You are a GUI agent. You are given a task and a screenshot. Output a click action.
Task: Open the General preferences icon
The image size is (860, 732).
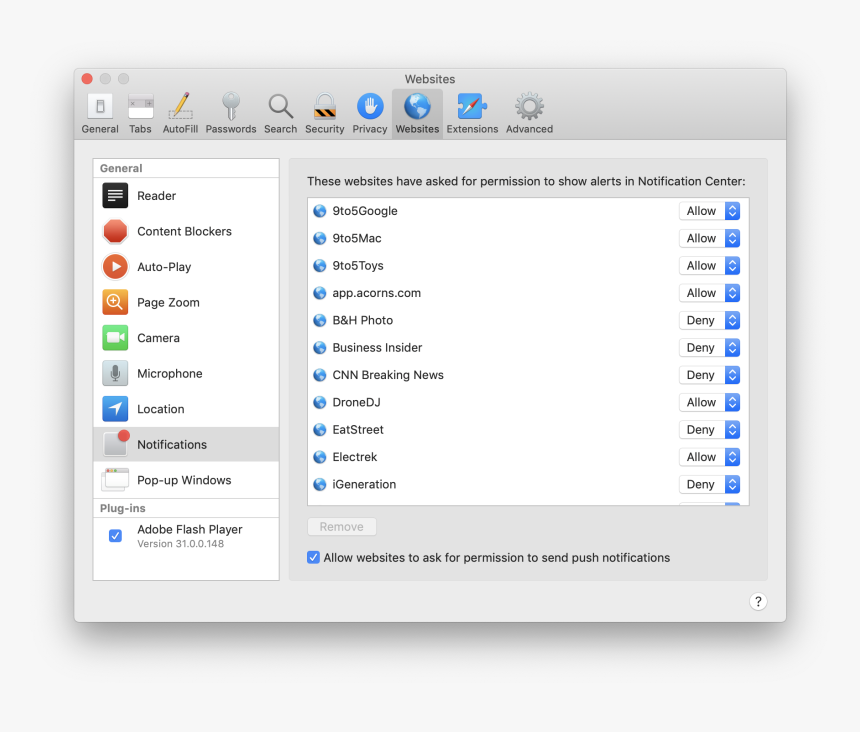100,106
